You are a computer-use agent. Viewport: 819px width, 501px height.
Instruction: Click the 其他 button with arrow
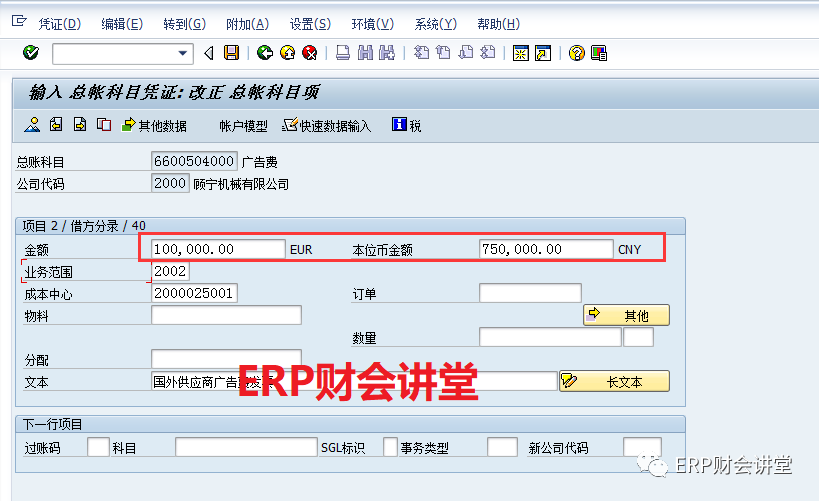click(626, 315)
